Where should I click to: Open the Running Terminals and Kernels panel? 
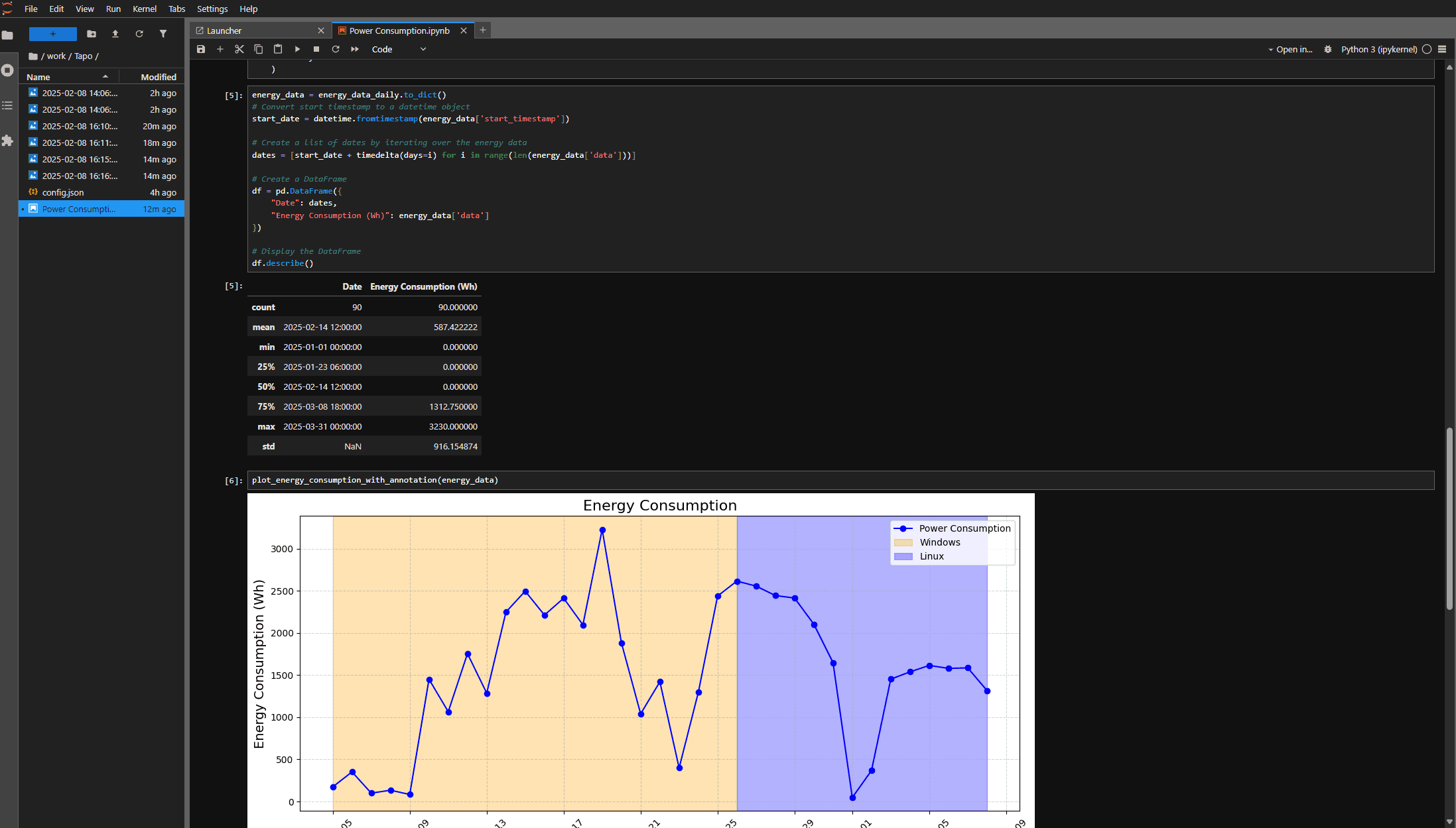tap(8, 70)
